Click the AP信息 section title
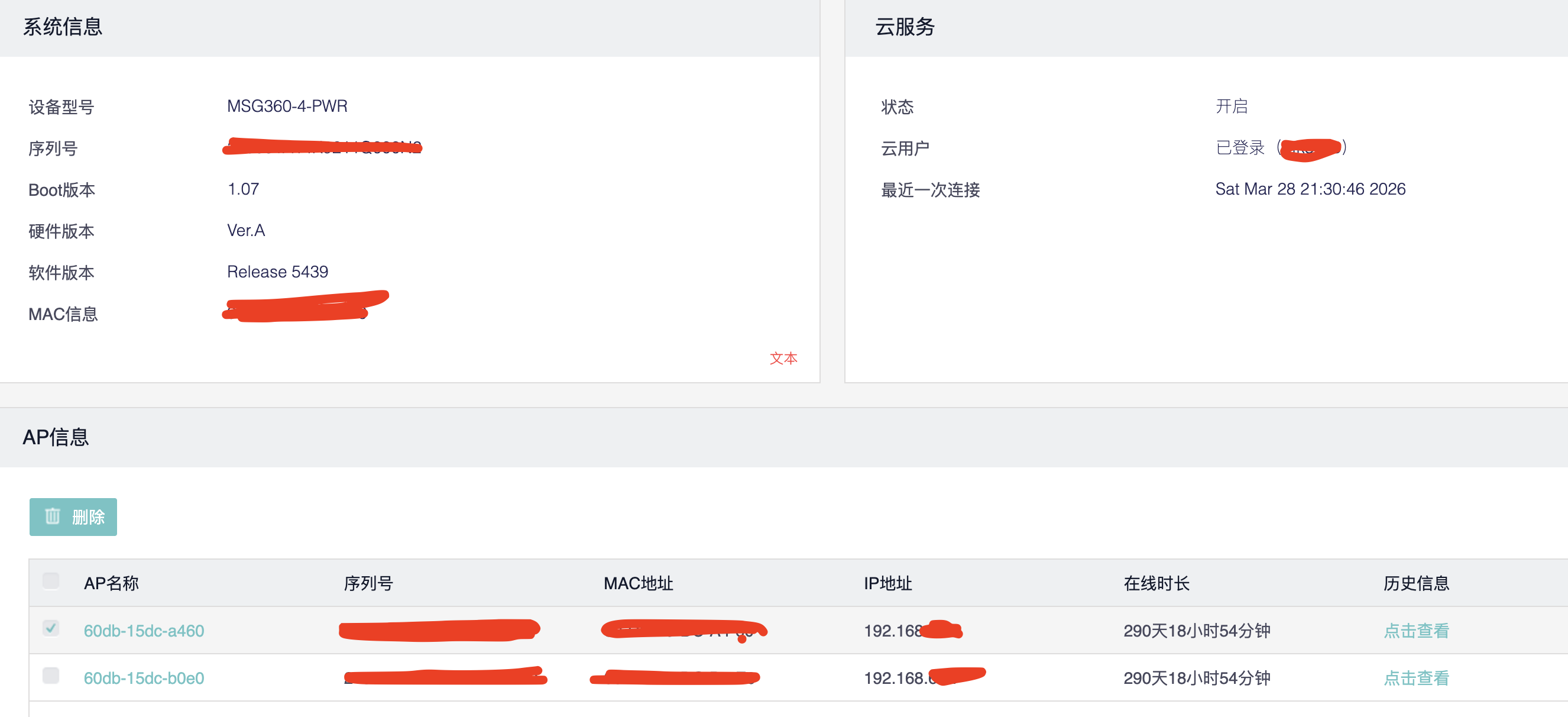 56,437
